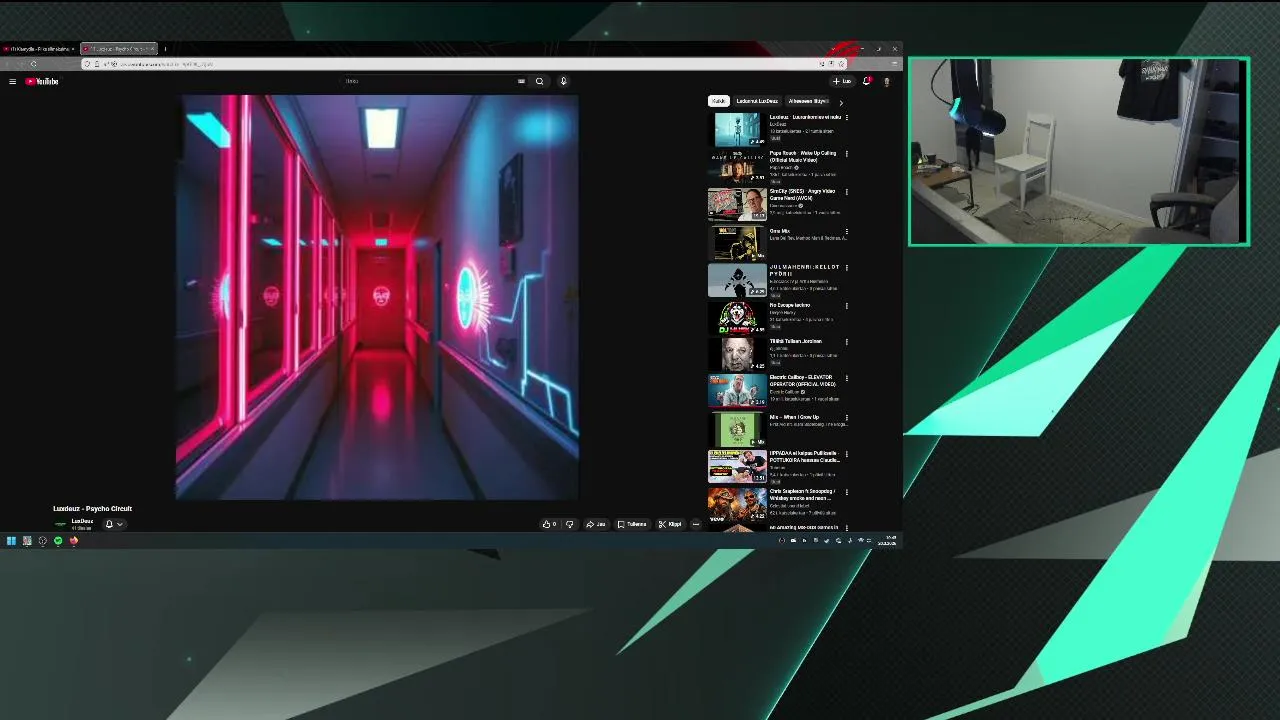Go to the YouTube home logo

(42, 81)
